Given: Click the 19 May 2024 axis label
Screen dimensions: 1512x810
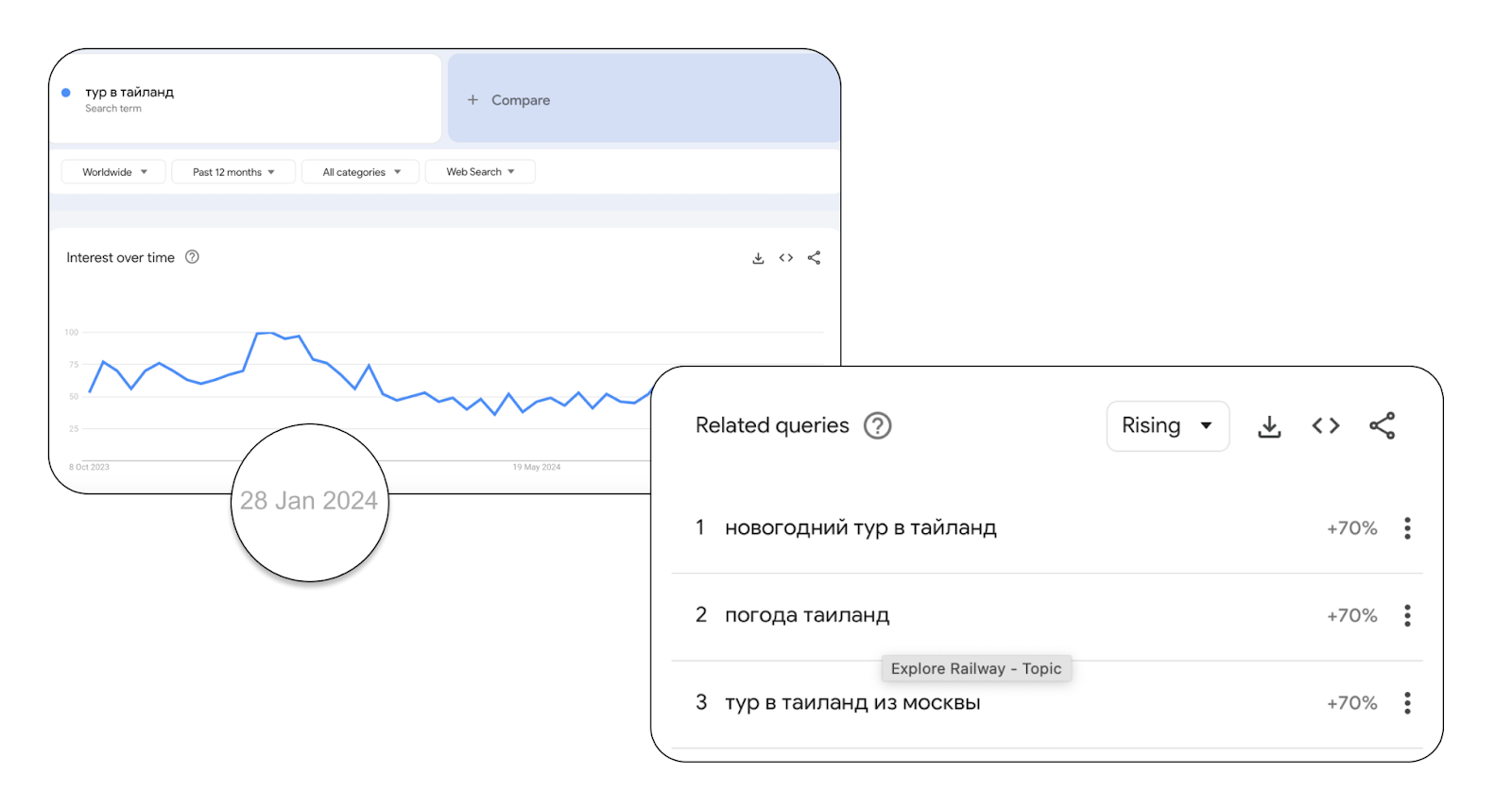Looking at the screenshot, I should click(537, 467).
